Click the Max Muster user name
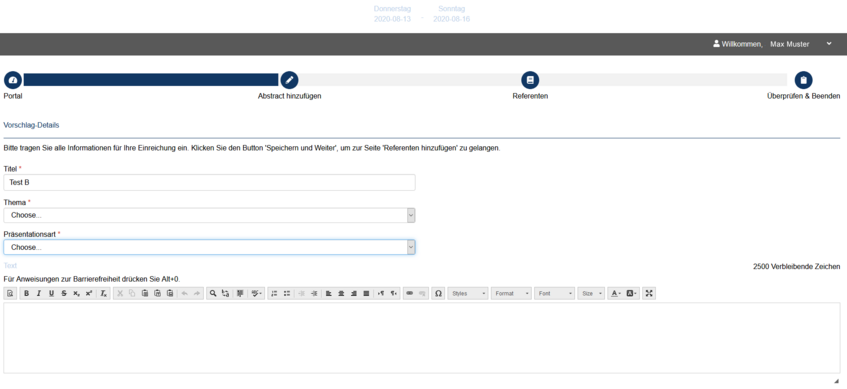This screenshot has width=847, height=389. pos(790,44)
